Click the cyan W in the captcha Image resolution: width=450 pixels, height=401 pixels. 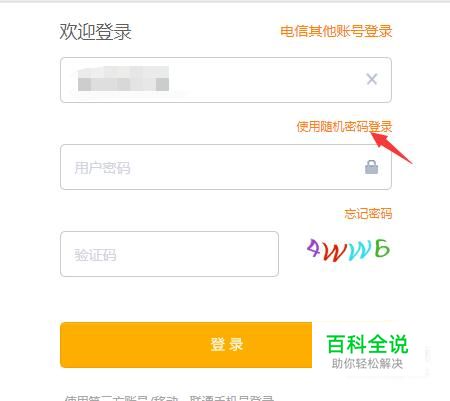pyautogui.click(x=360, y=250)
